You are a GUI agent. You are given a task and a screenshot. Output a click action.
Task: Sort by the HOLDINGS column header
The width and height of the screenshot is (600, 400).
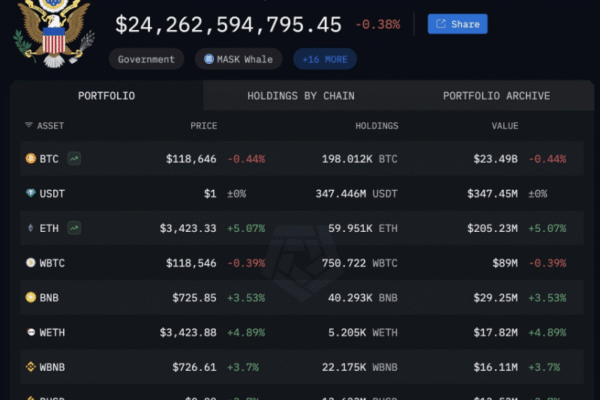click(x=377, y=126)
